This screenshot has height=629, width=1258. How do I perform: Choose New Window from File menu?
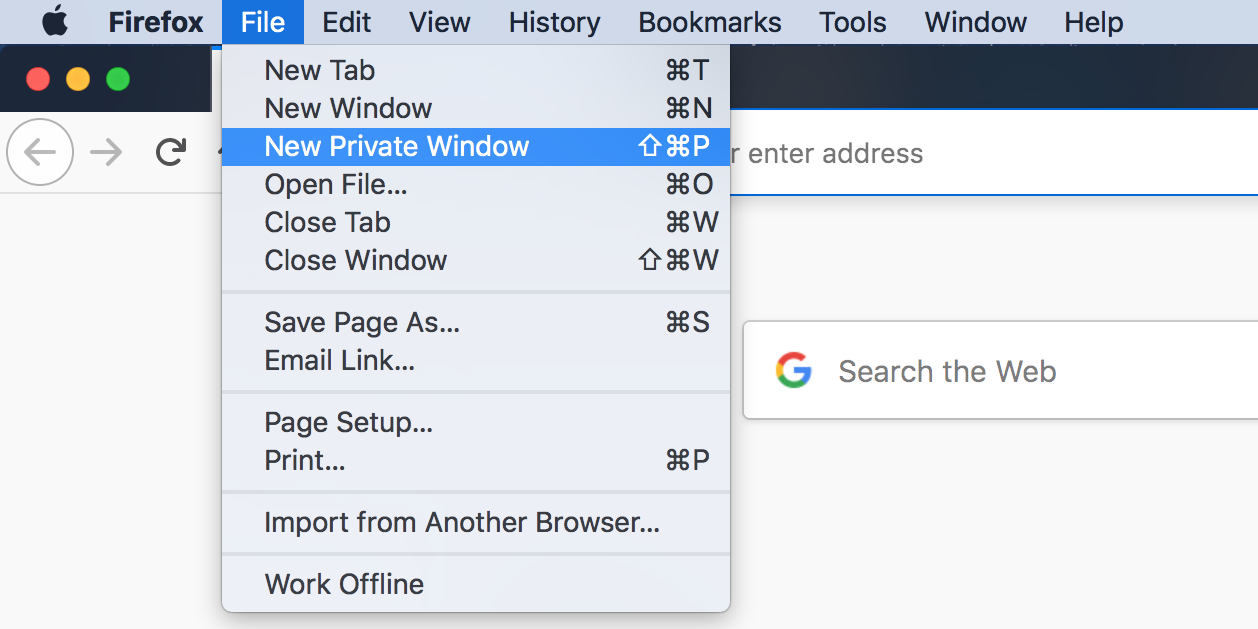coord(476,108)
